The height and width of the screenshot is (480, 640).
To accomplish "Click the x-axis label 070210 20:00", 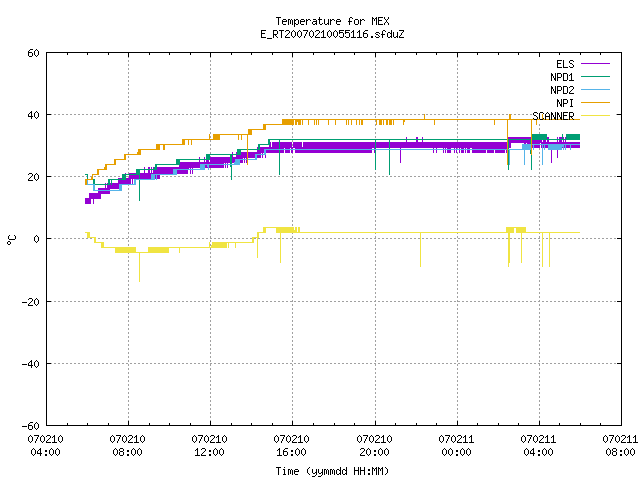I will (374, 446).
